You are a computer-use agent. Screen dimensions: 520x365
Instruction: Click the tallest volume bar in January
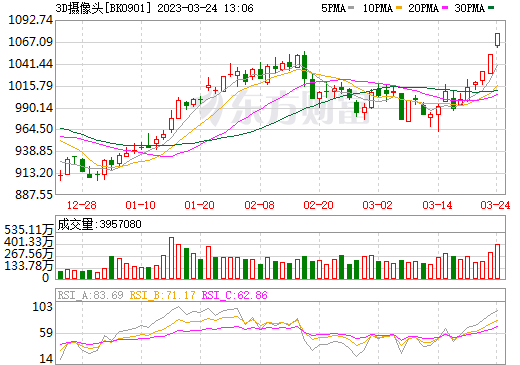click(171, 258)
